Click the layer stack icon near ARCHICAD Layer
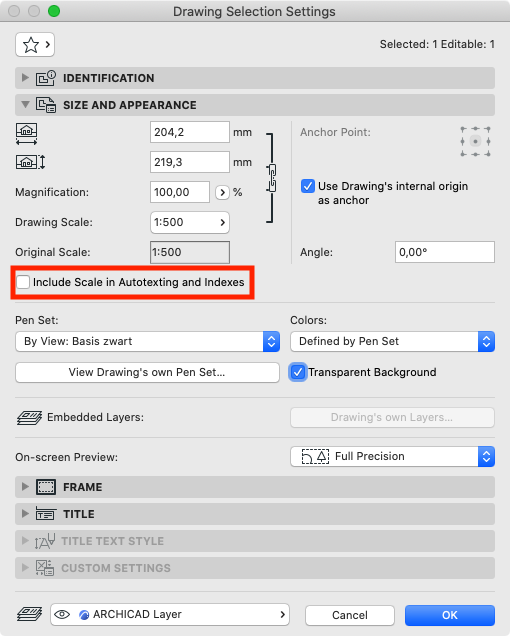The image size is (510, 636). [x=29, y=614]
